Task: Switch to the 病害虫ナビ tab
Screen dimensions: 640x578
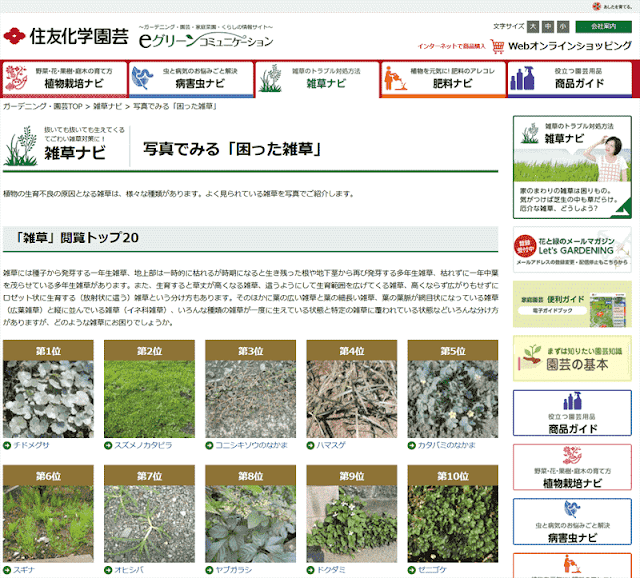Action: coord(191,79)
